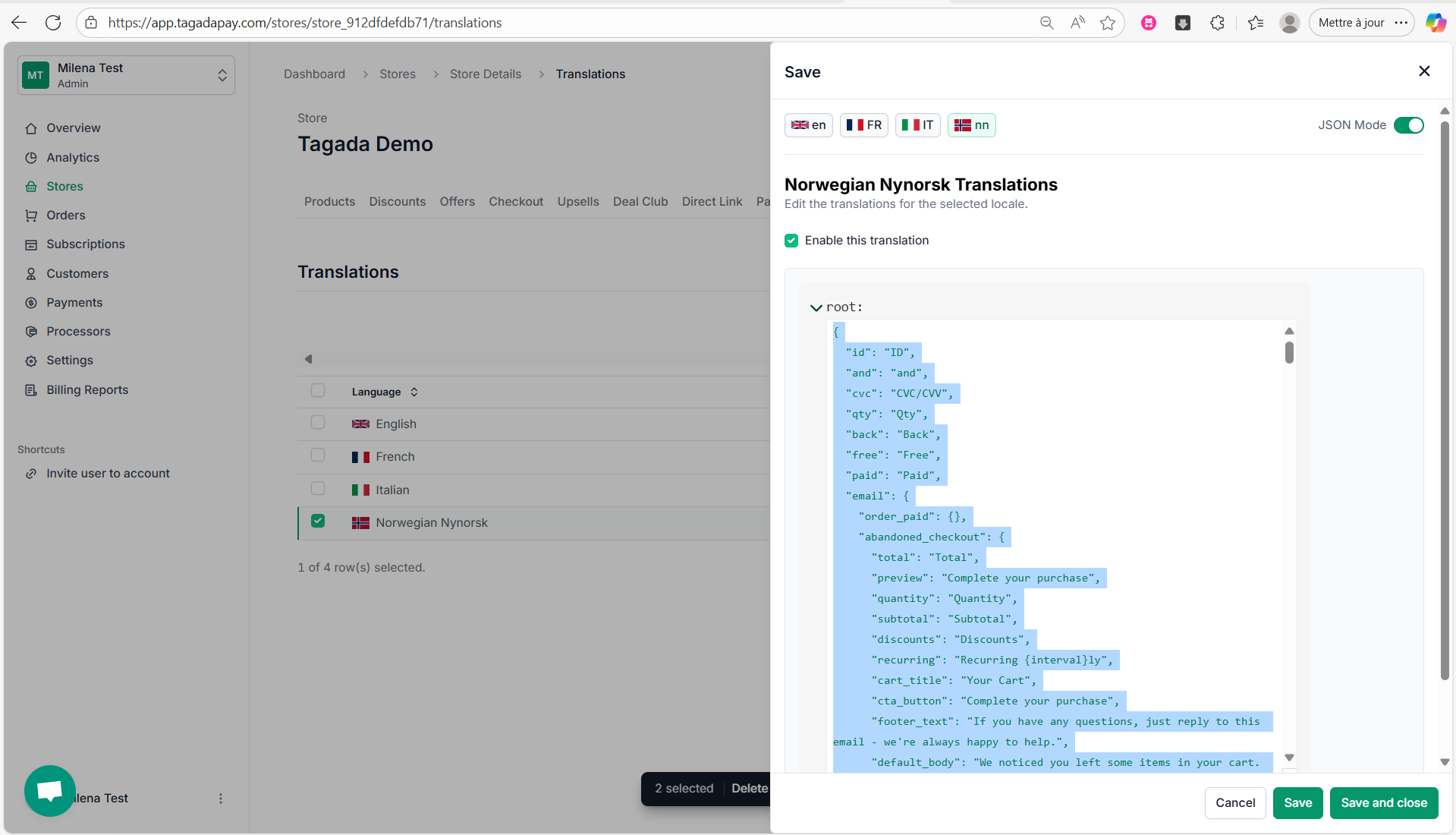The image size is (1456, 835).
Task: Open Orders in the sidebar
Action: (66, 216)
